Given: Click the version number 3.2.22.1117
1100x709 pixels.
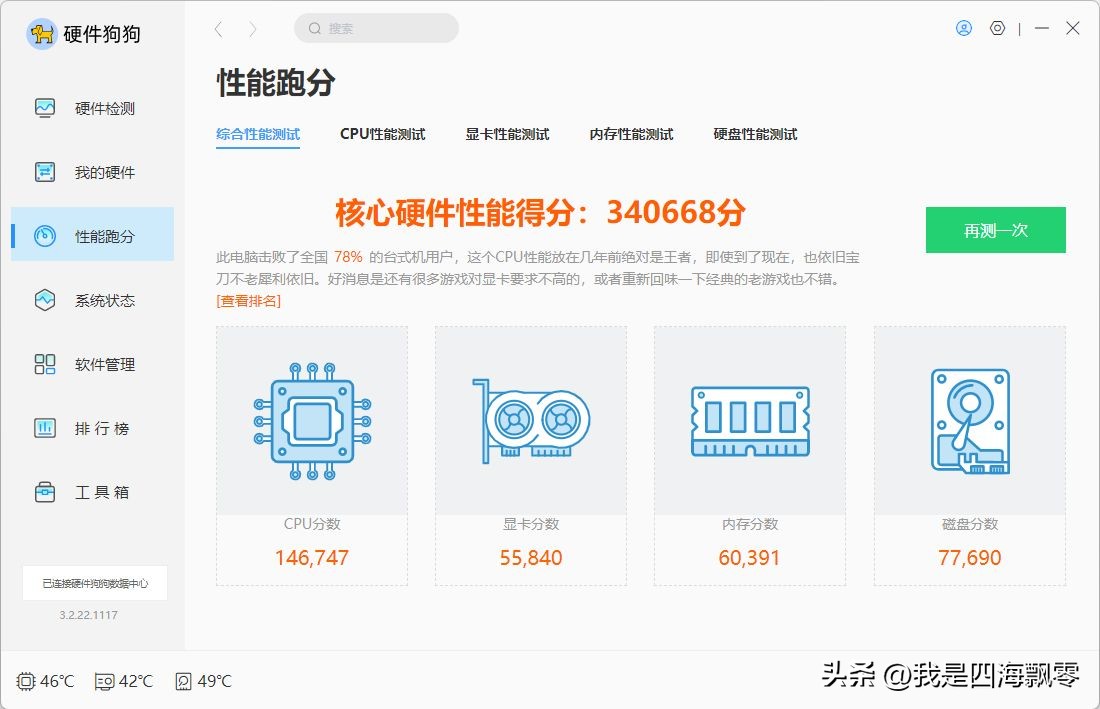Looking at the screenshot, I should pos(88,615).
